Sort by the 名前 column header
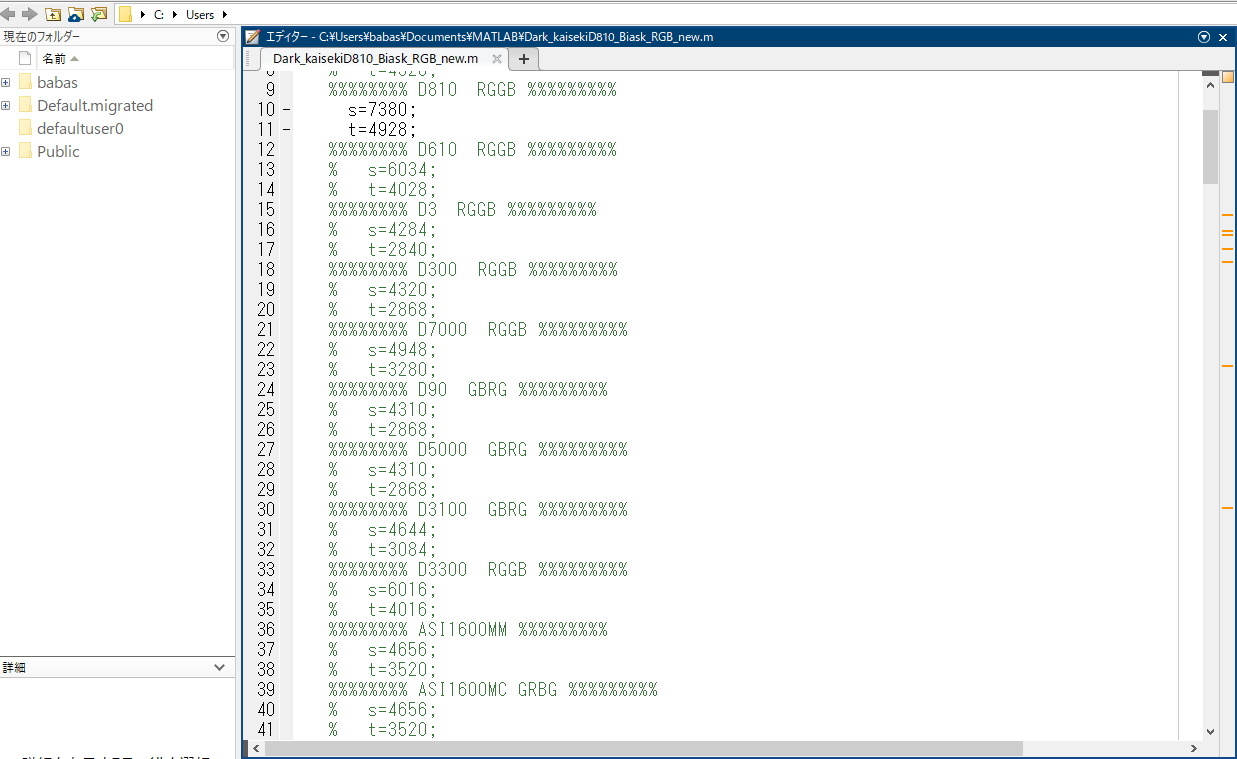Screen dimensions: 1237x759 pyautogui.click(x=60, y=59)
